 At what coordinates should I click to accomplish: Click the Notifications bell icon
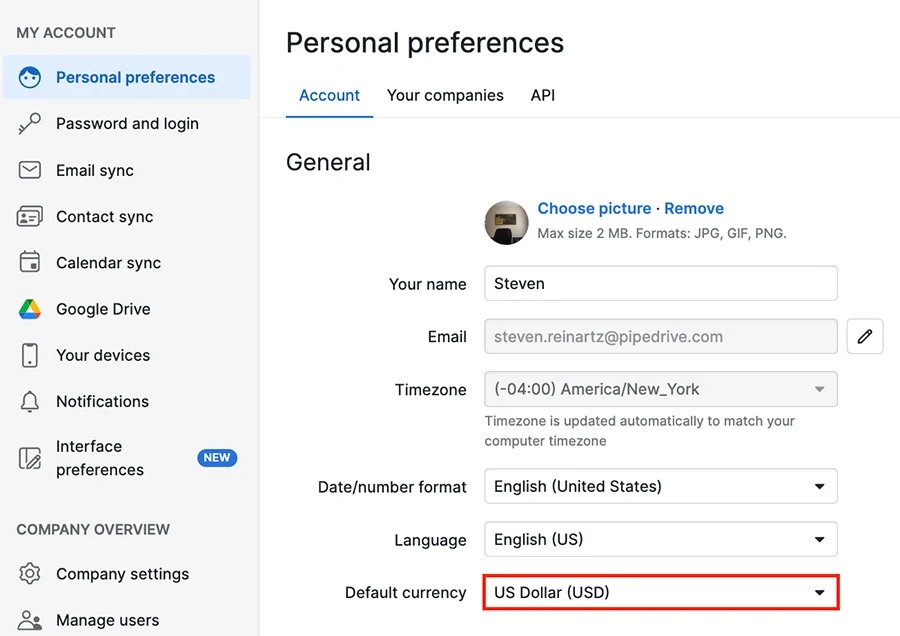[x=29, y=401]
